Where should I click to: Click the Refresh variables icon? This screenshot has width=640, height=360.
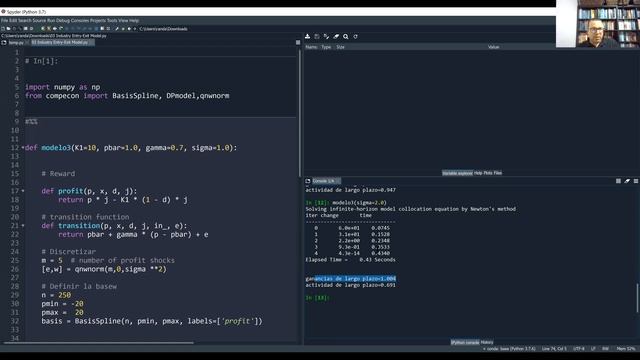356,36
